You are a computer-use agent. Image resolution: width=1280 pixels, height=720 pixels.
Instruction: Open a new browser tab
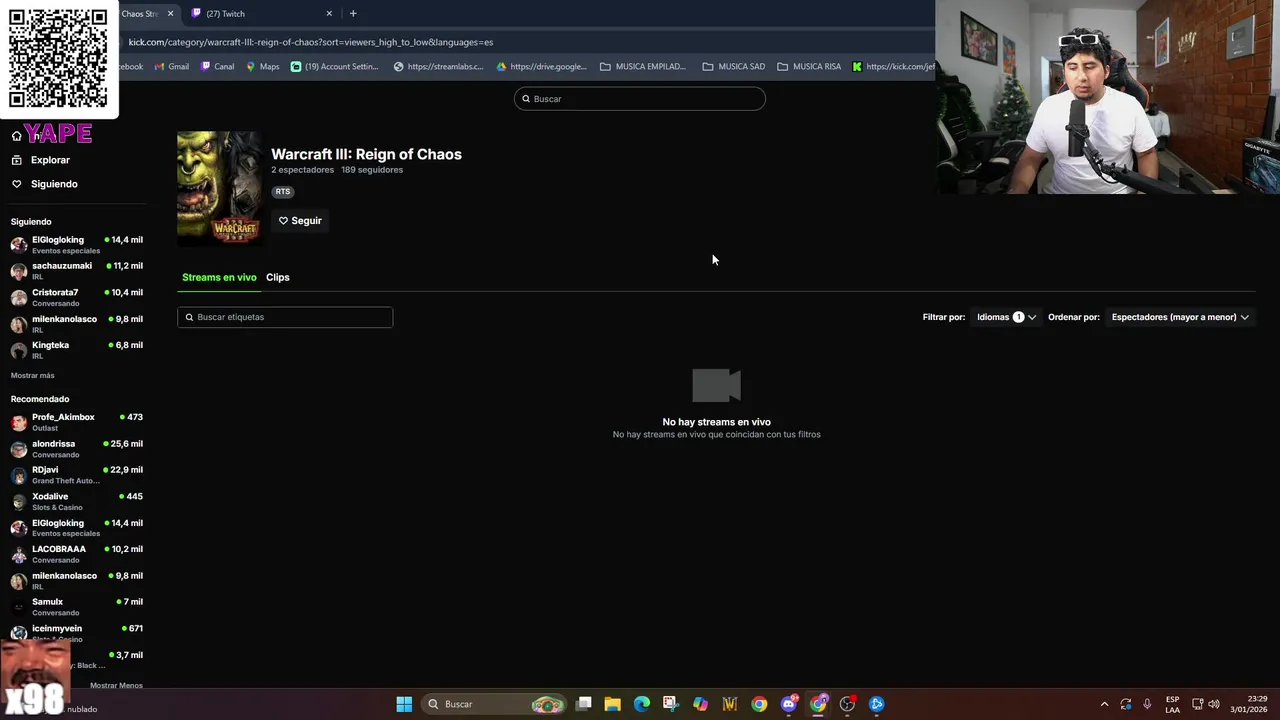coord(353,14)
